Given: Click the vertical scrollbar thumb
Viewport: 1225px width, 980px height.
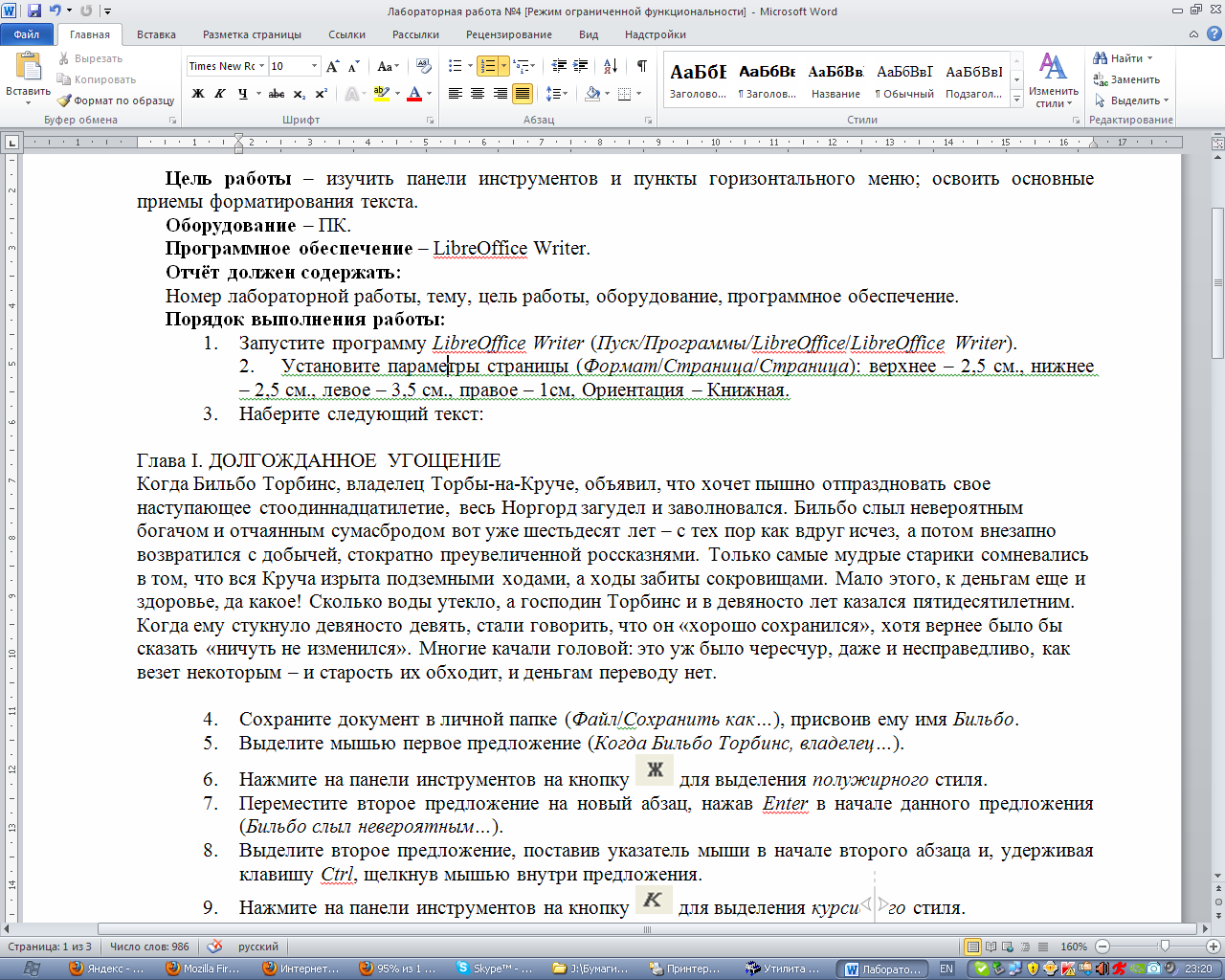Looking at the screenshot, I should (x=1217, y=282).
